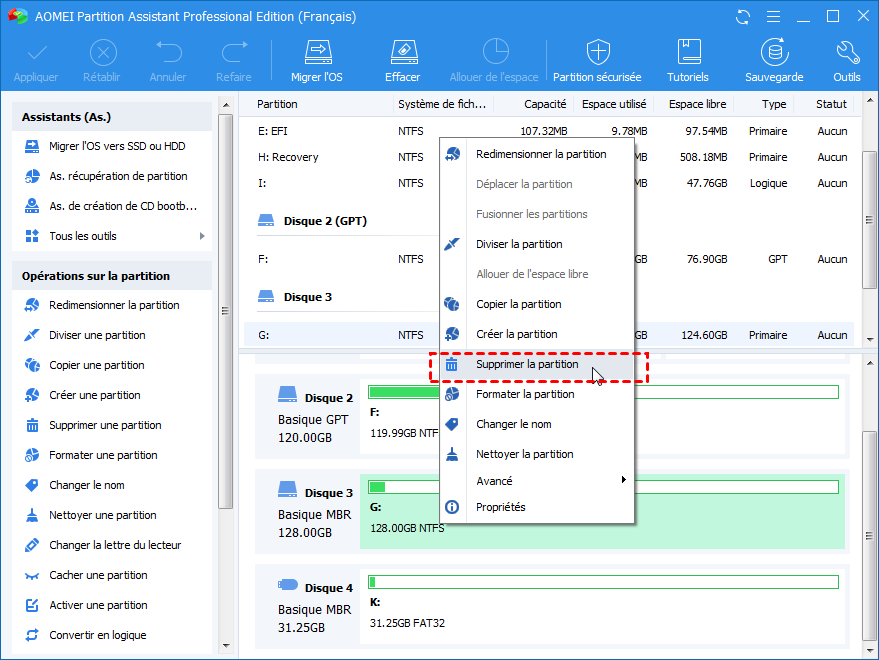The image size is (879, 660).
Task: Click the refresh icon in title bar
Action: 742,17
